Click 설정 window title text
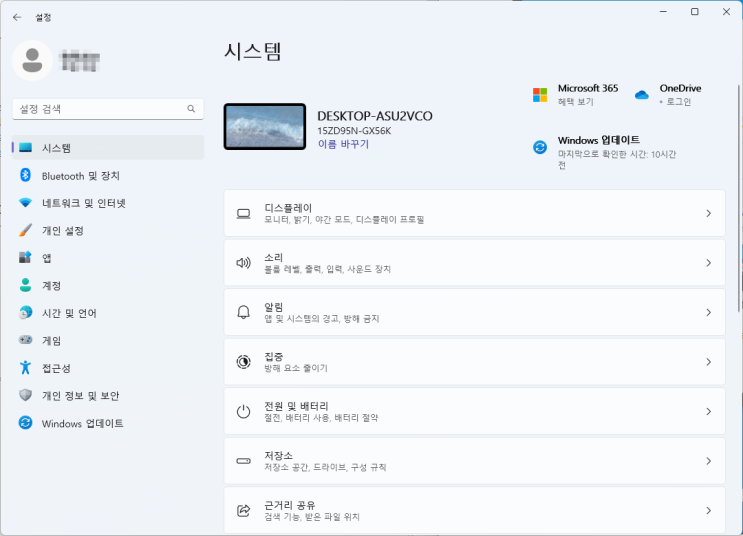743x536 pixels. tap(43, 18)
